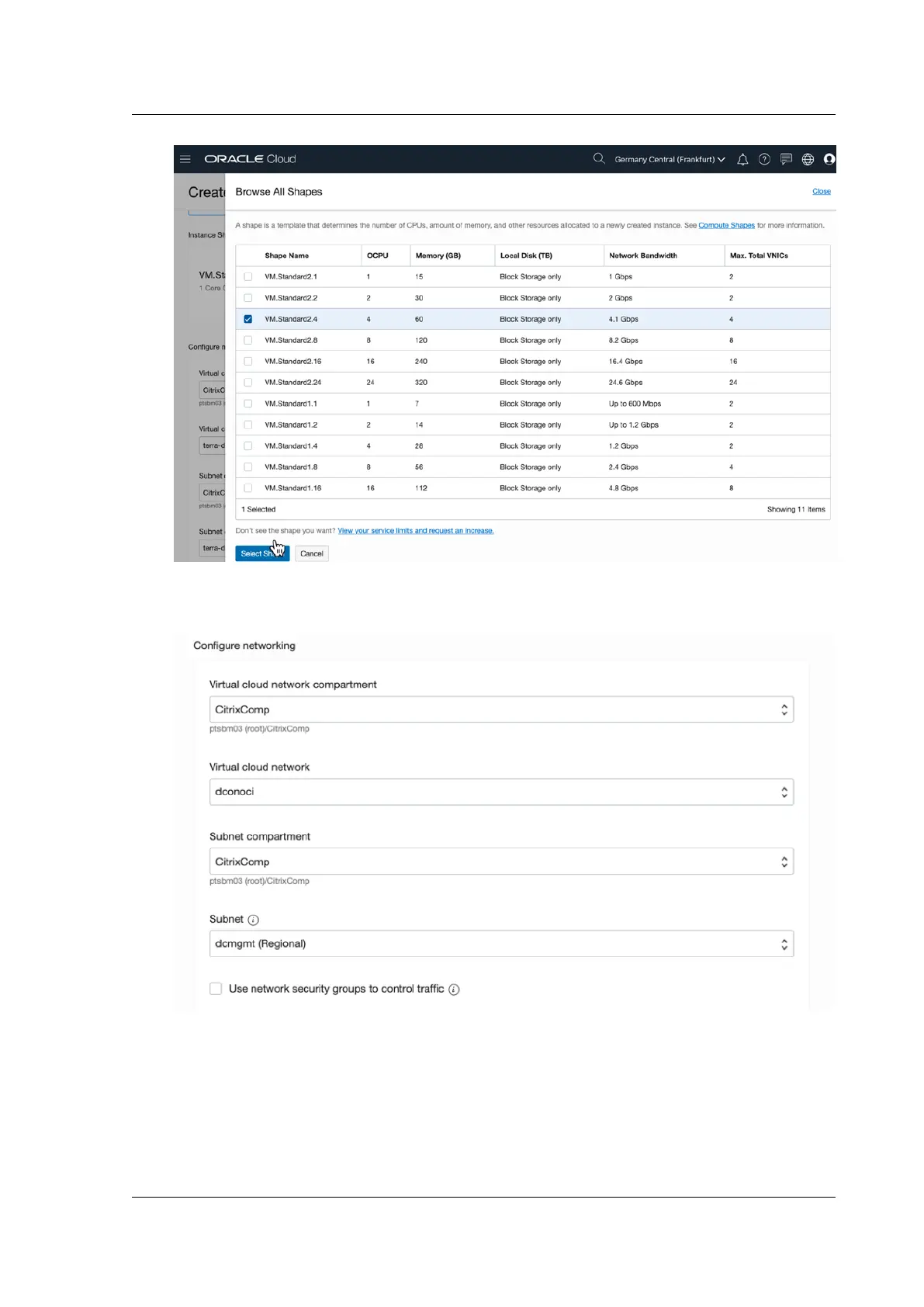
Task: Click the Shape Name column header
Action: [287, 255]
